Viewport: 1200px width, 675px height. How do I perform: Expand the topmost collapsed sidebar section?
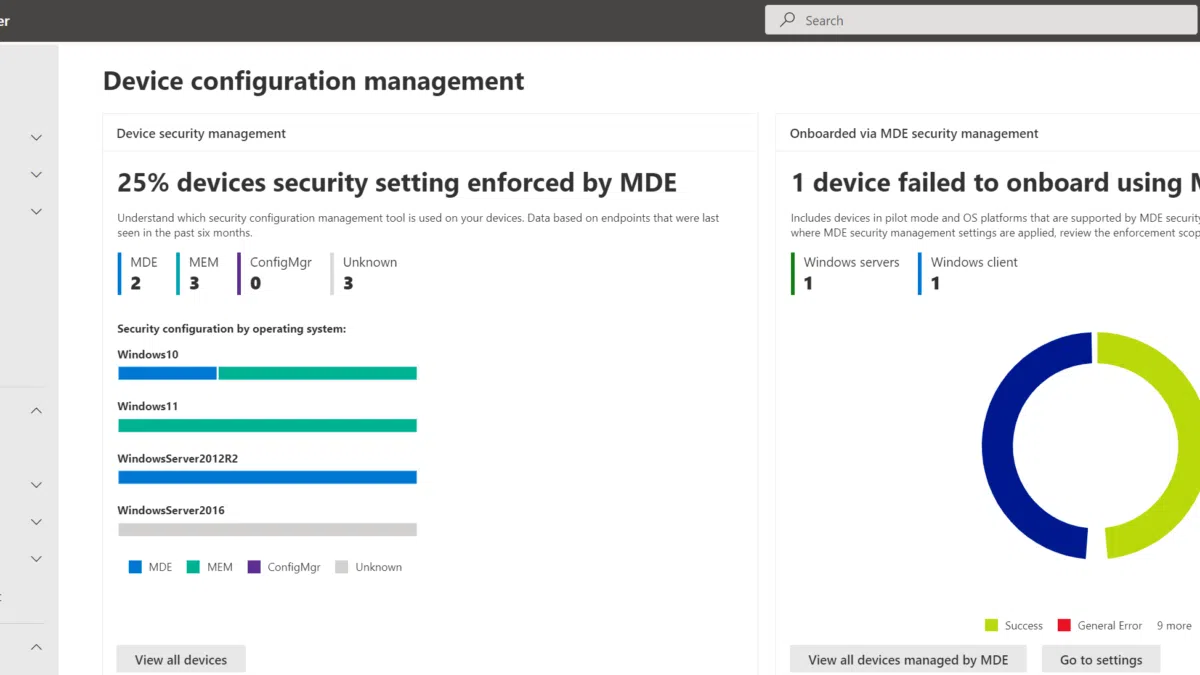pos(36,137)
